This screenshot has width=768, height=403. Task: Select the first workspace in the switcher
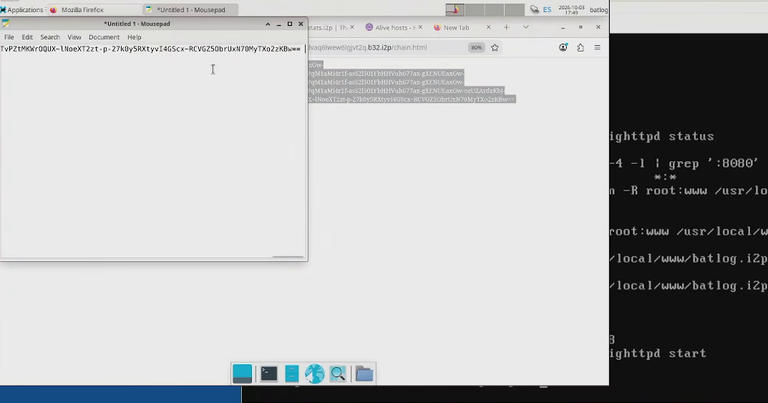coord(455,10)
